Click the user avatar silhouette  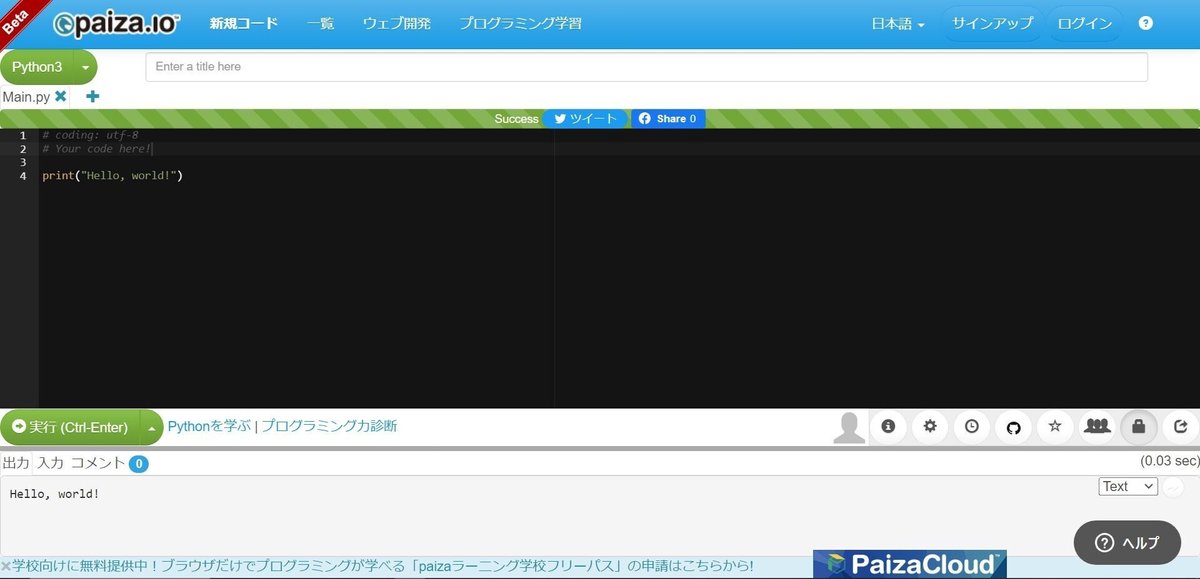[x=848, y=426]
